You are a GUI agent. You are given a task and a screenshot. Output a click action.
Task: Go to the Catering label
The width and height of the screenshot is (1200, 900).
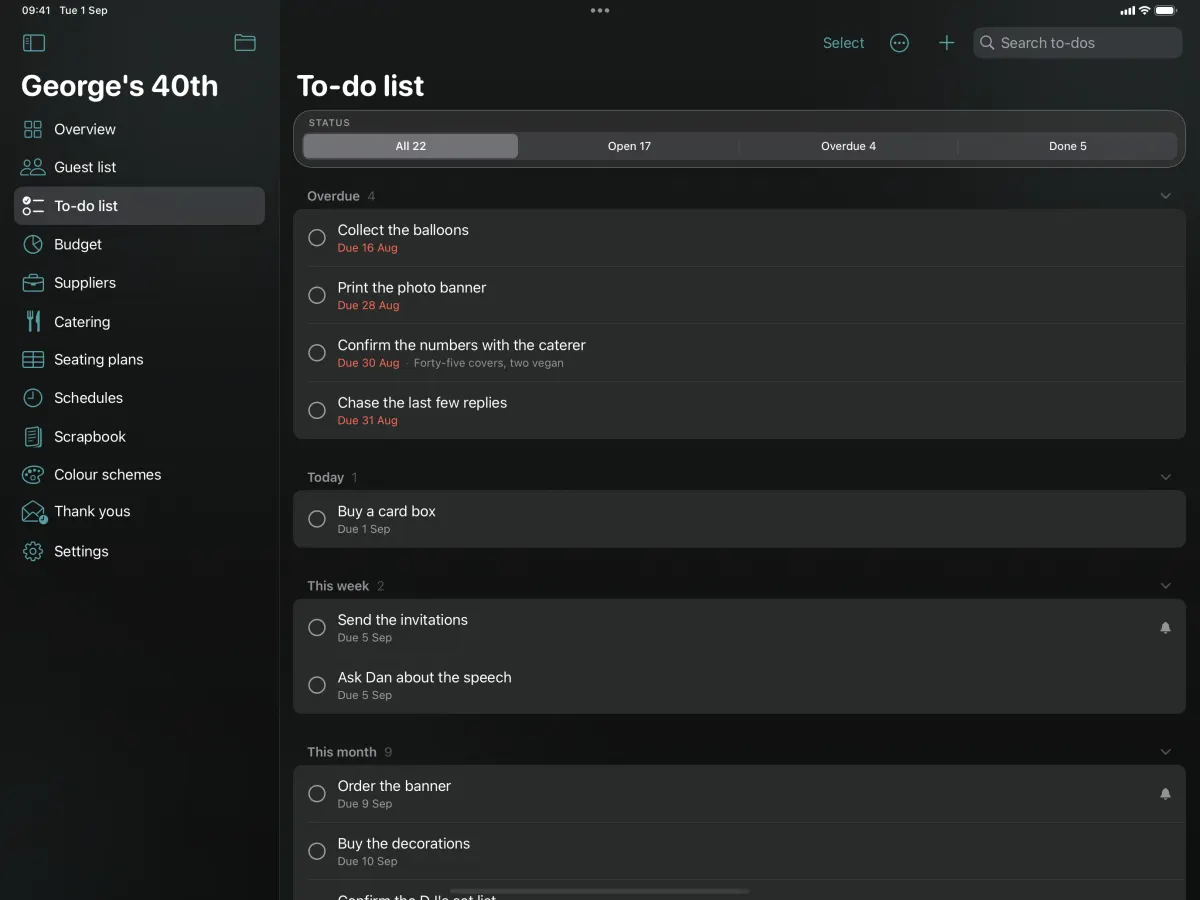tap(82, 322)
